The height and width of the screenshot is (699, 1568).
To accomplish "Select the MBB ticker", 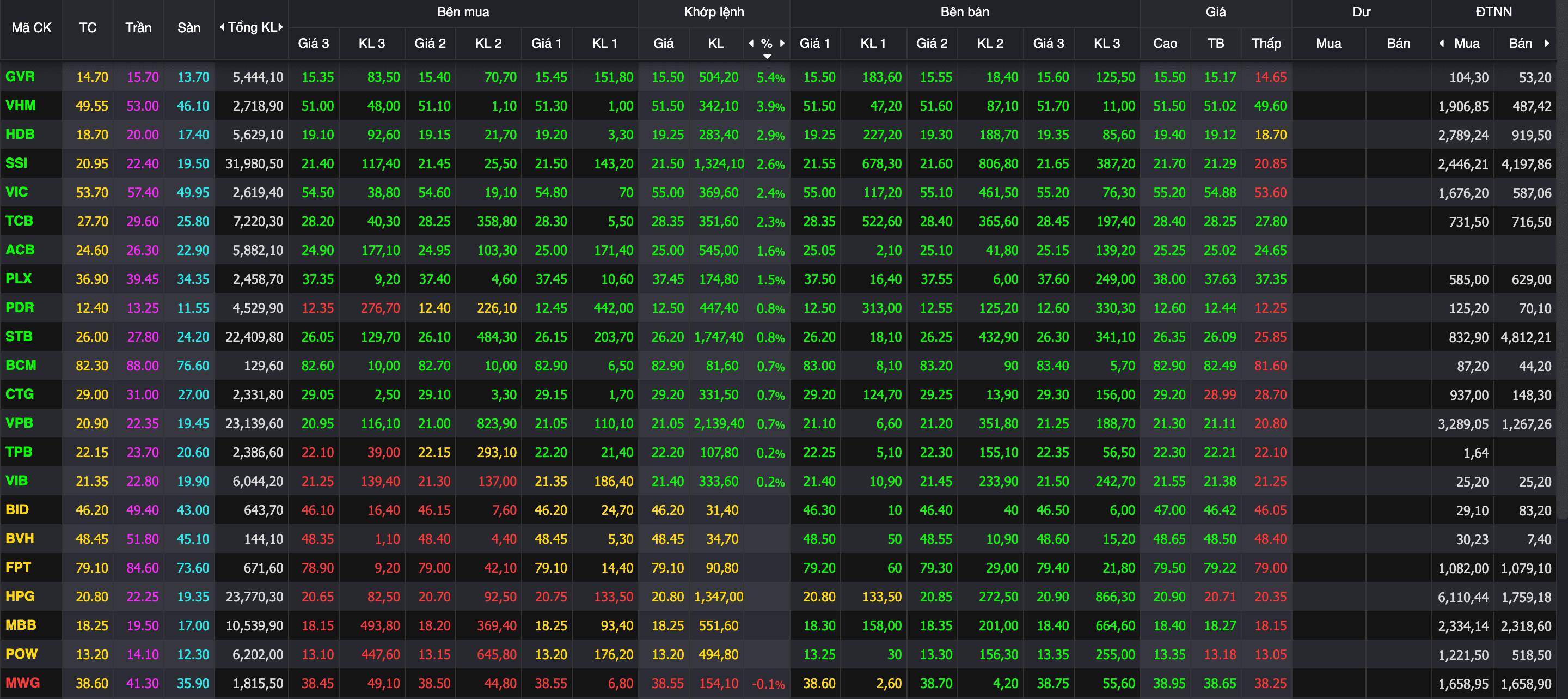I will pos(21,625).
